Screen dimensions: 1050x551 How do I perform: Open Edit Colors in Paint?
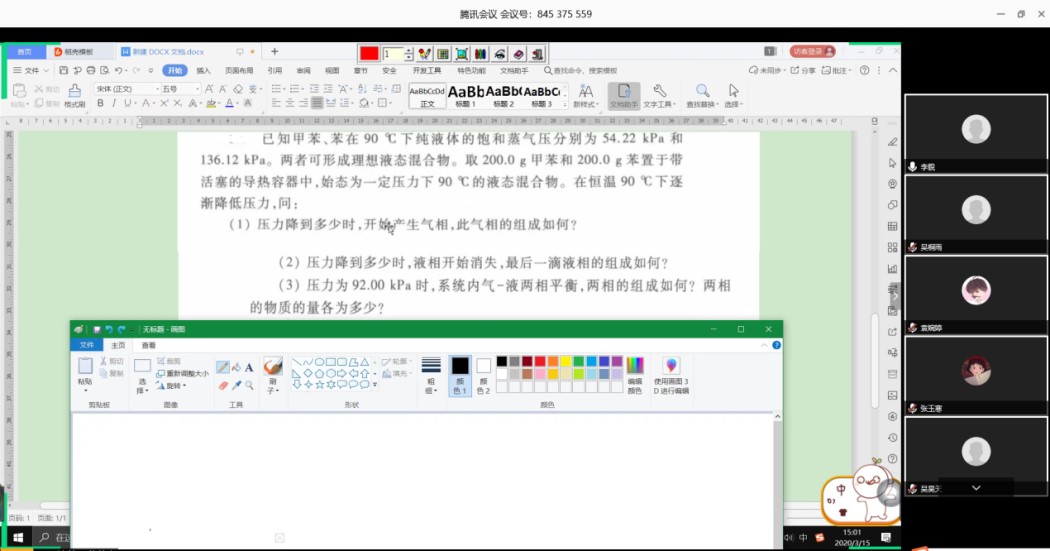[x=635, y=375]
